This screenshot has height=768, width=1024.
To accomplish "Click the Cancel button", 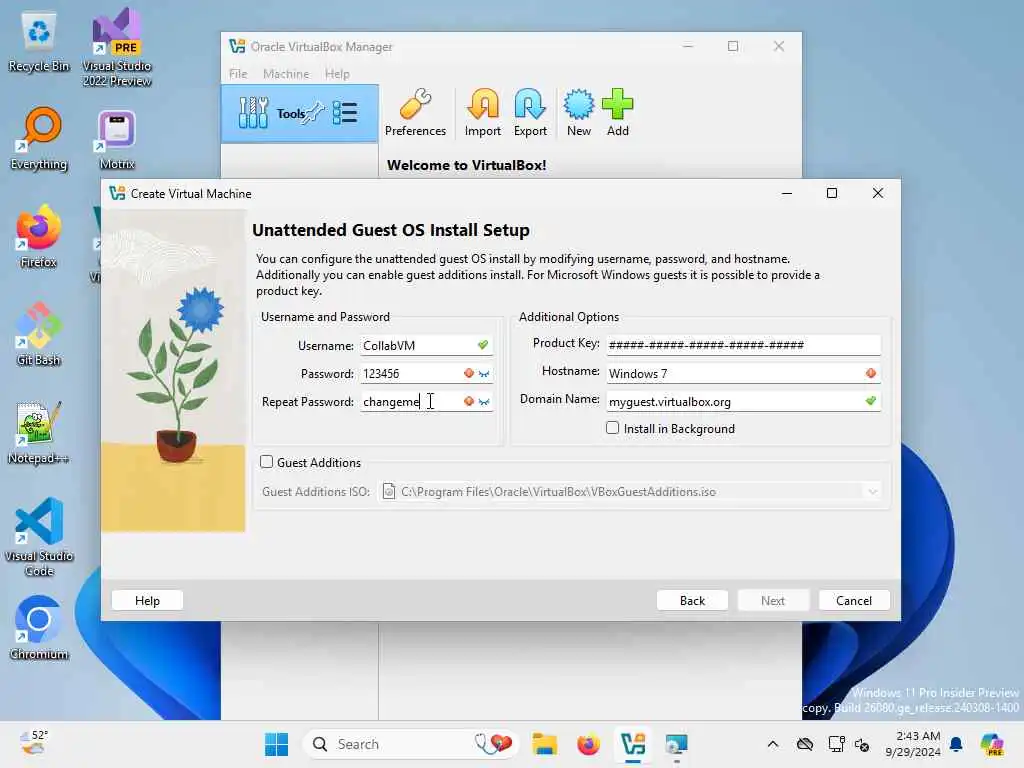I will (854, 601).
